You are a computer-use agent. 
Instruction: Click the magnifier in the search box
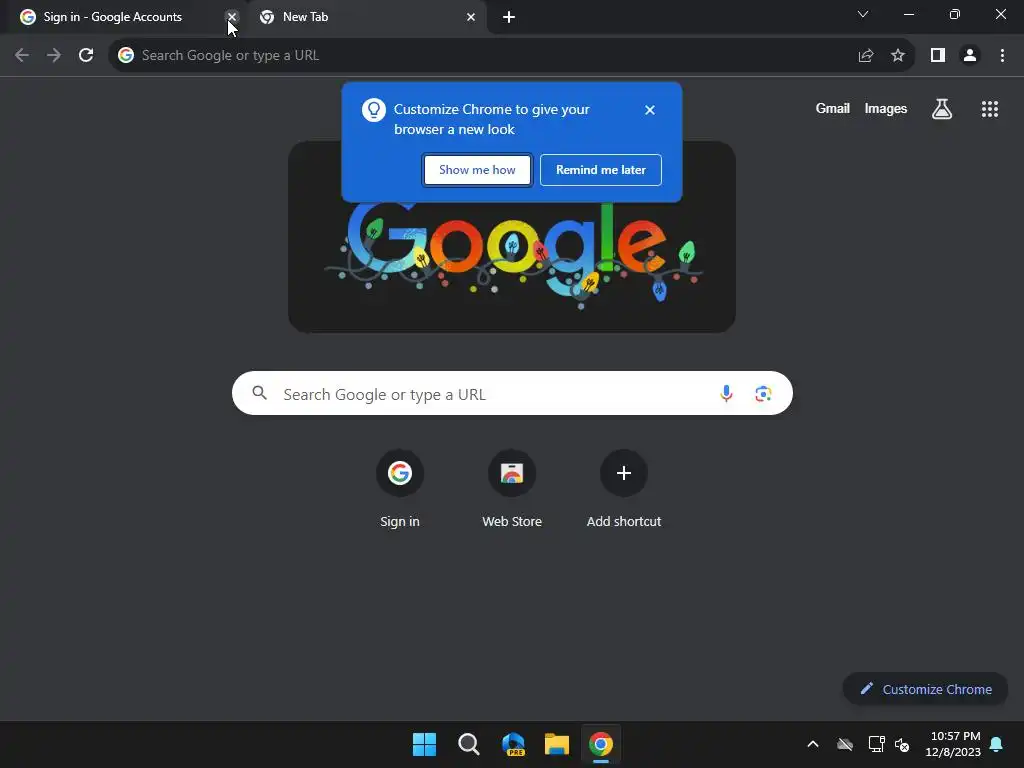click(259, 392)
